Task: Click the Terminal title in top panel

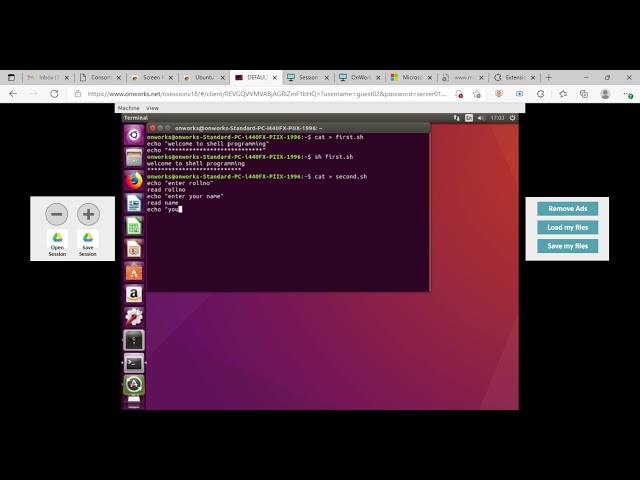Action: [136, 118]
